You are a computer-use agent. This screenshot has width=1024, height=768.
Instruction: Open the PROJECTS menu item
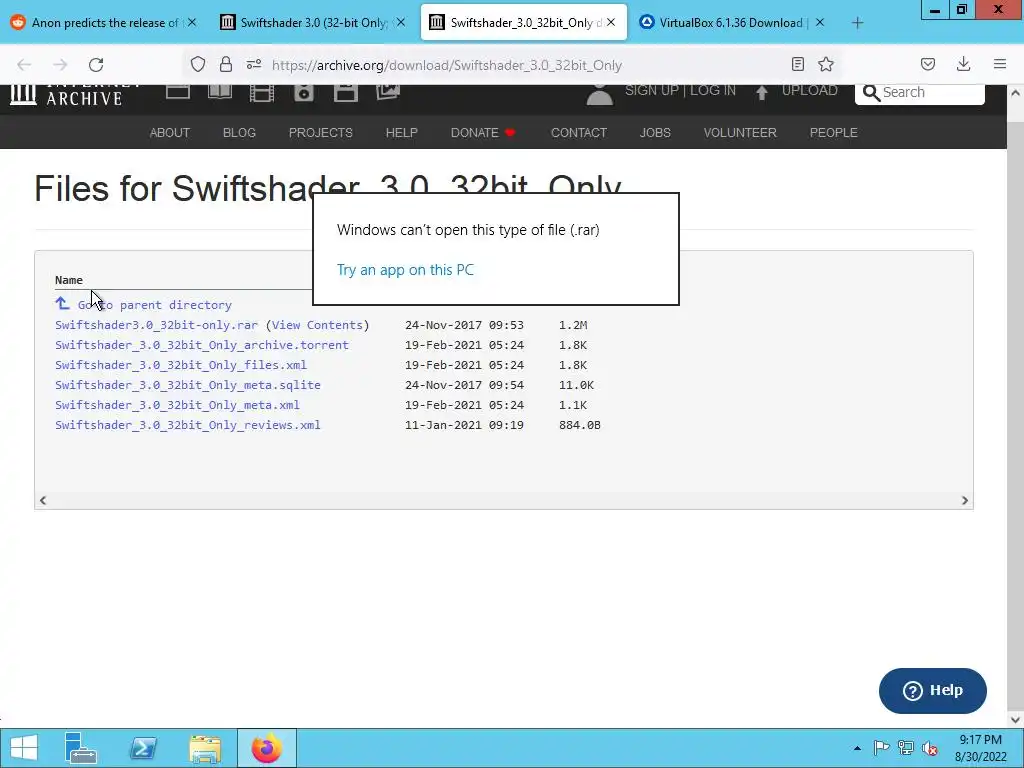click(x=321, y=133)
